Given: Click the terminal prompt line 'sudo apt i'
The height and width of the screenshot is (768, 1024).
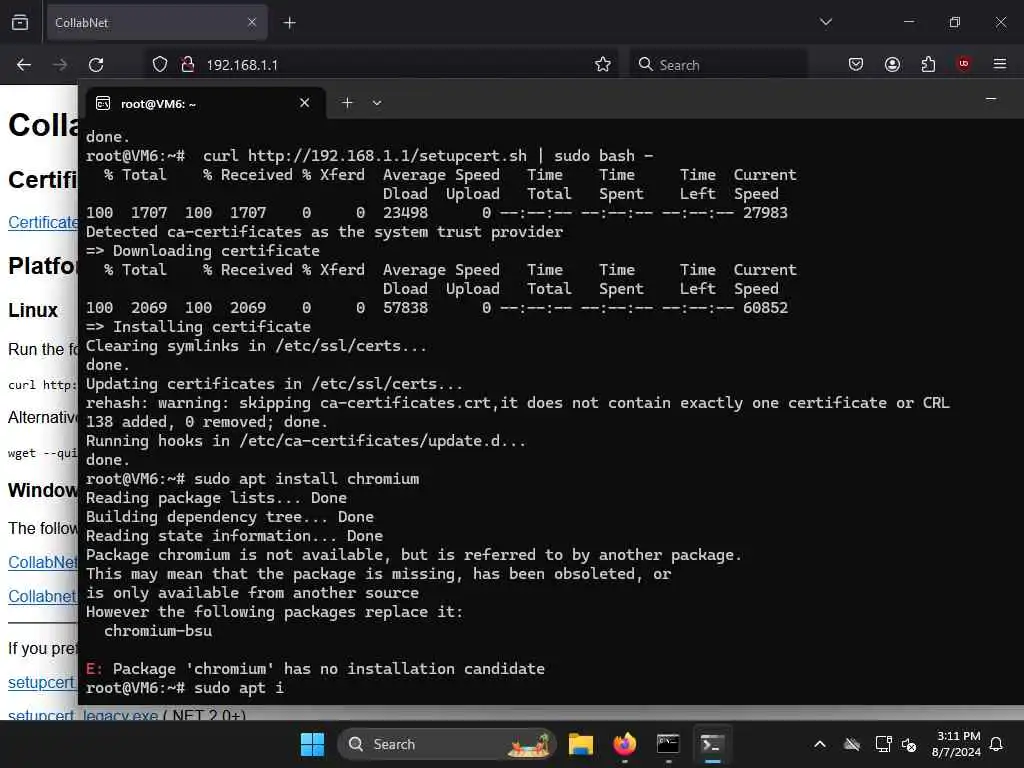Looking at the screenshot, I should pyautogui.click(x=185, y=688).
